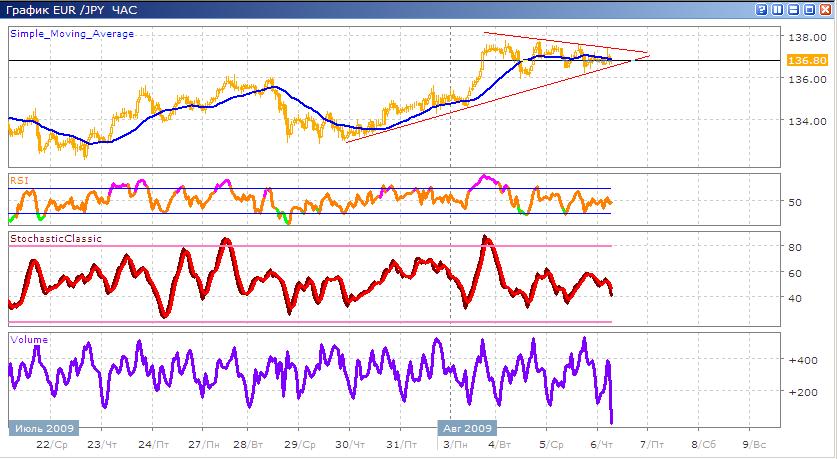The width and height of the screenshot is (837, 459).
Task: Select the 28/Вт date on time axis
Action: (248, 443)
